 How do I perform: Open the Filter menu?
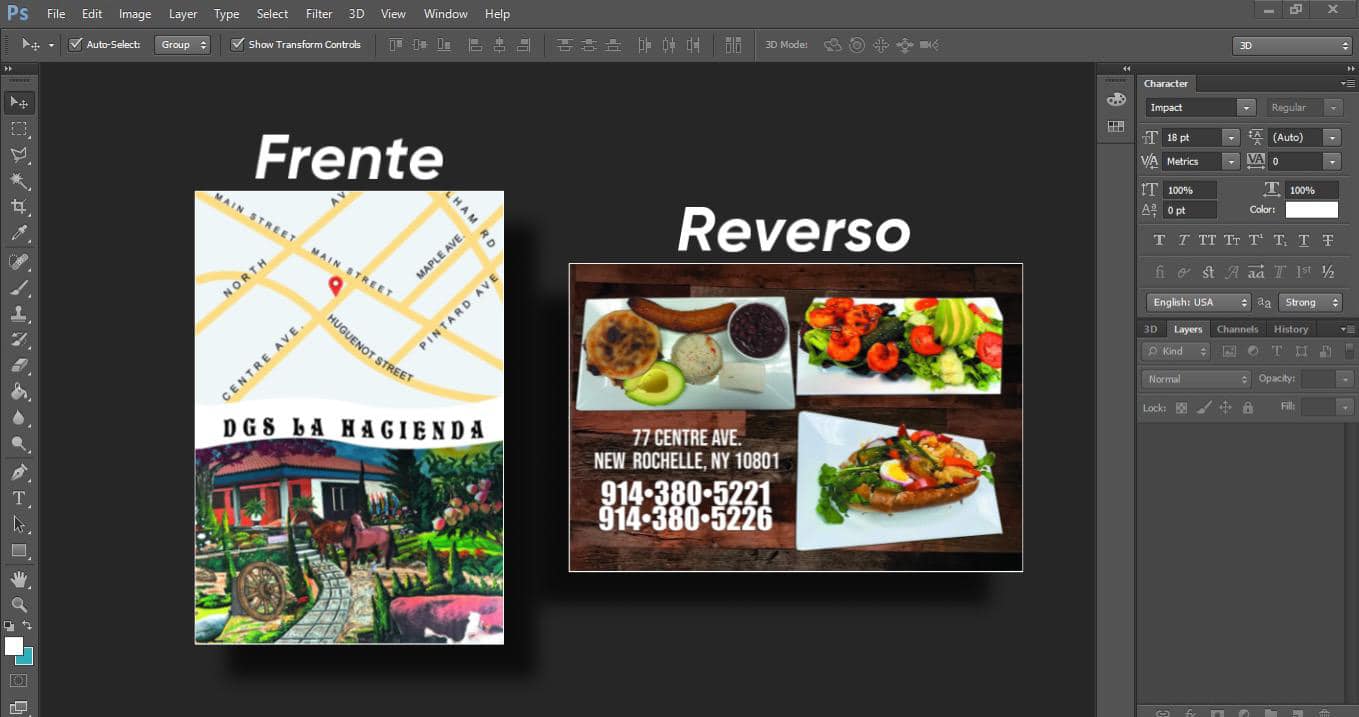[x=319, y=14]
